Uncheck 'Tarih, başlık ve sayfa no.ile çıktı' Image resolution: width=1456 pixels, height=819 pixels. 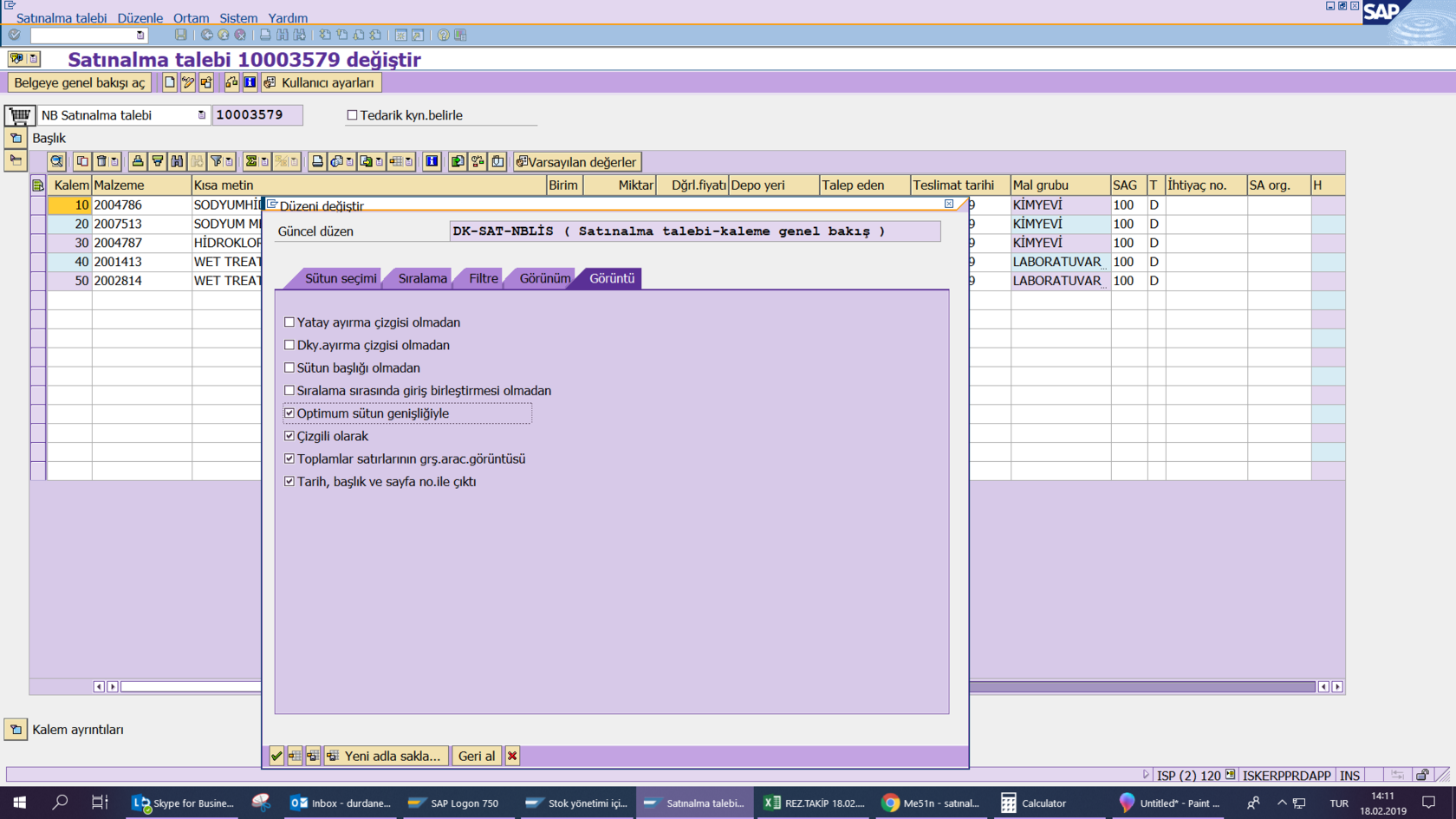coord(289,482)
